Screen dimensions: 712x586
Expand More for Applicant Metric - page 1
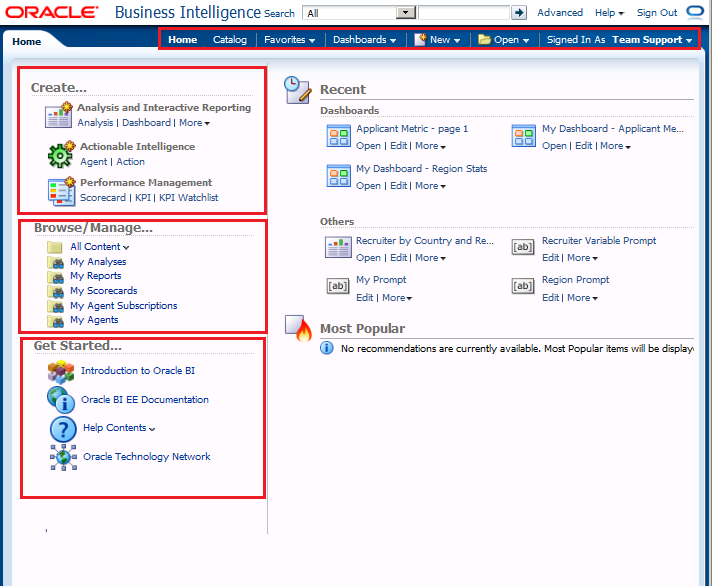pyautogui.click(x=430, y=146)
